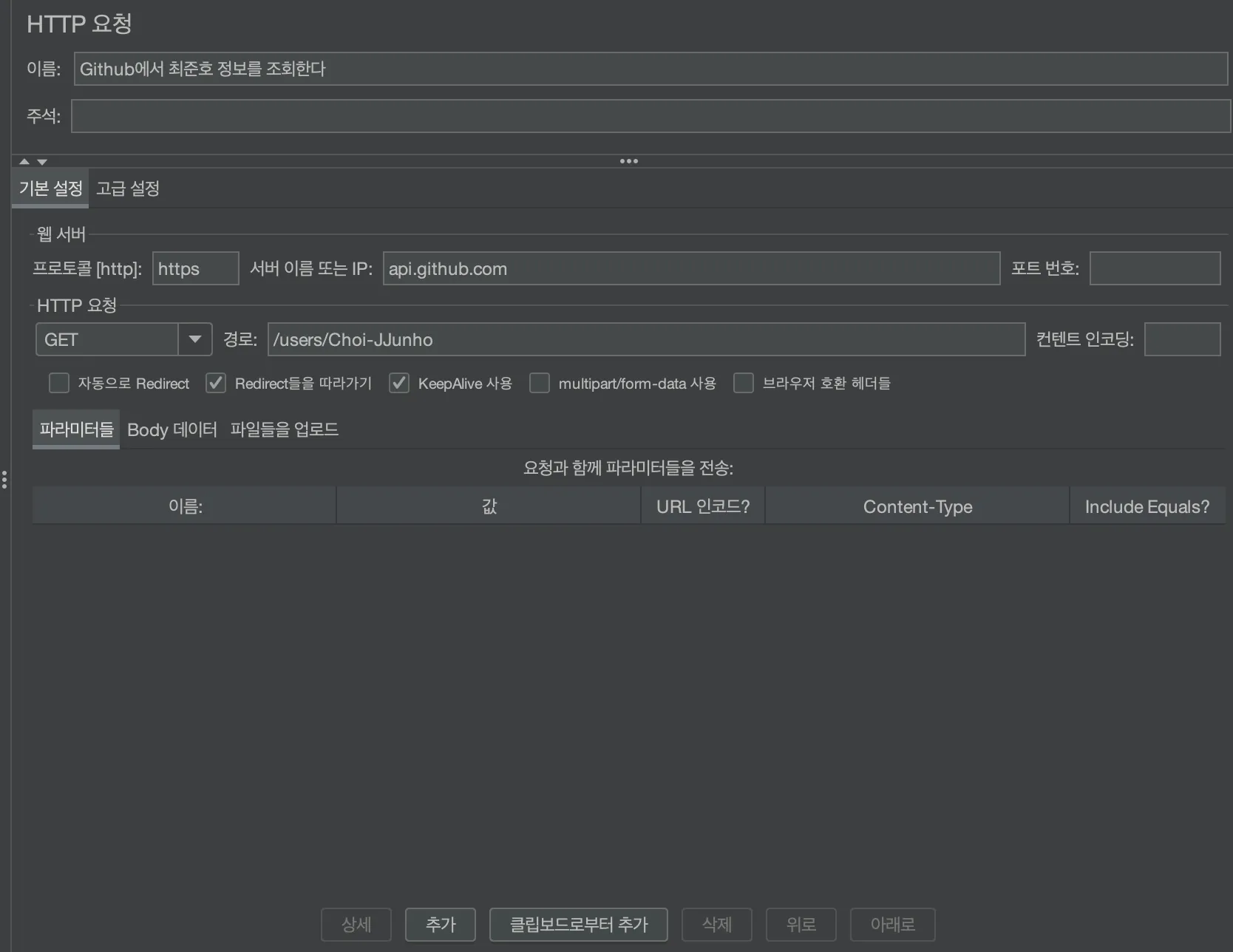The height and width of the screenshot is (952, 1233).
Task: Click the collapse-up arrow on the divider
Action: [x=24, y=161]
